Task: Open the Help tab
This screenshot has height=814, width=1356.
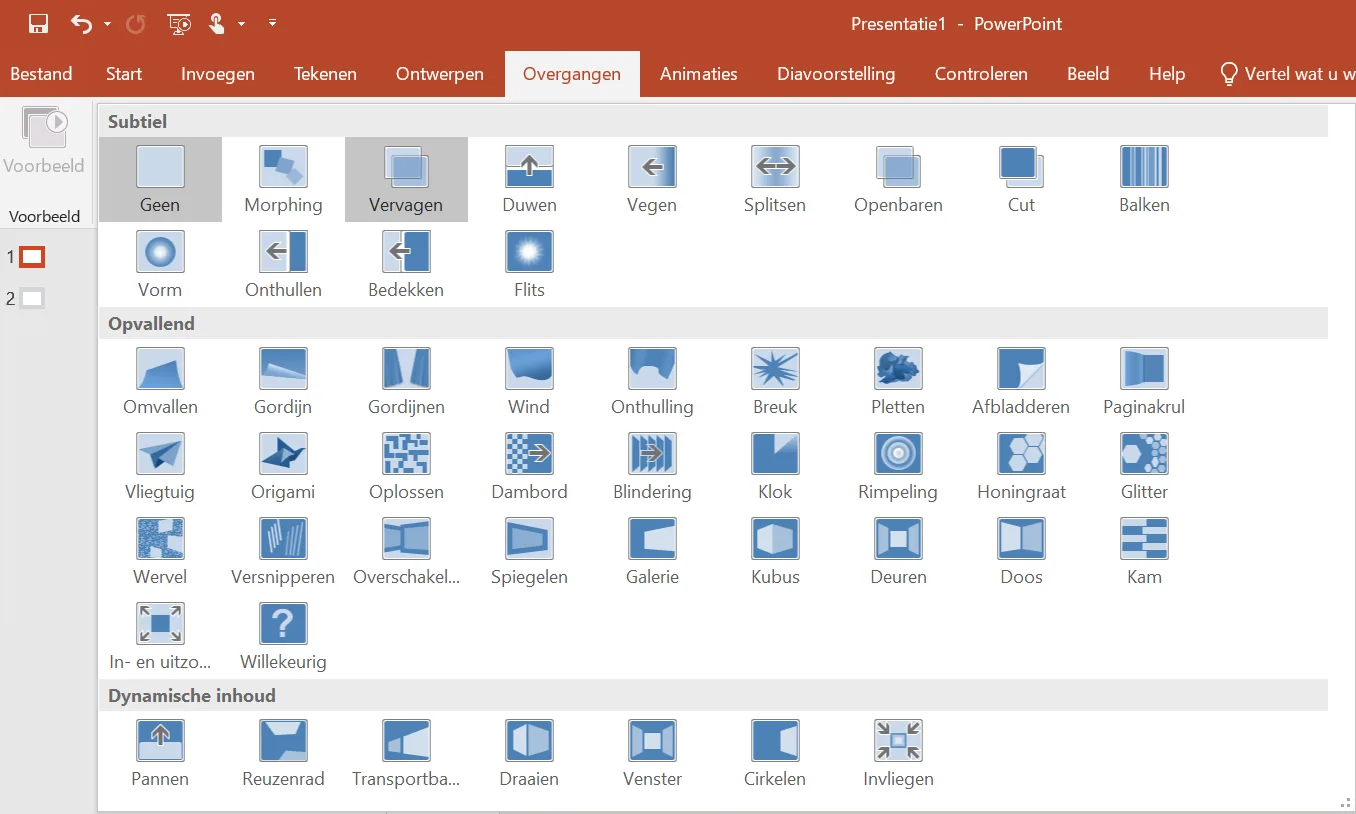Action: click(x=1167, y=74)
